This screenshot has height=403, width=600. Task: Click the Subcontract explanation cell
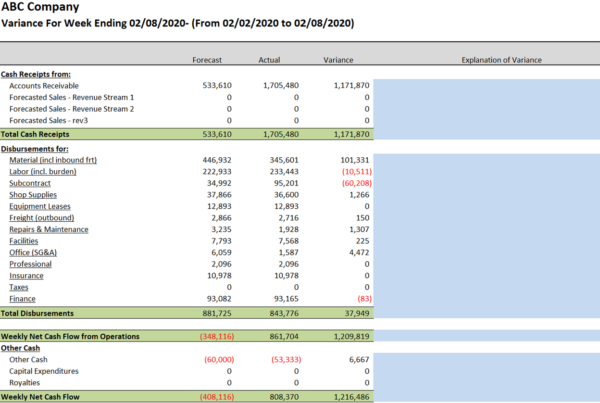pos(487,183)
